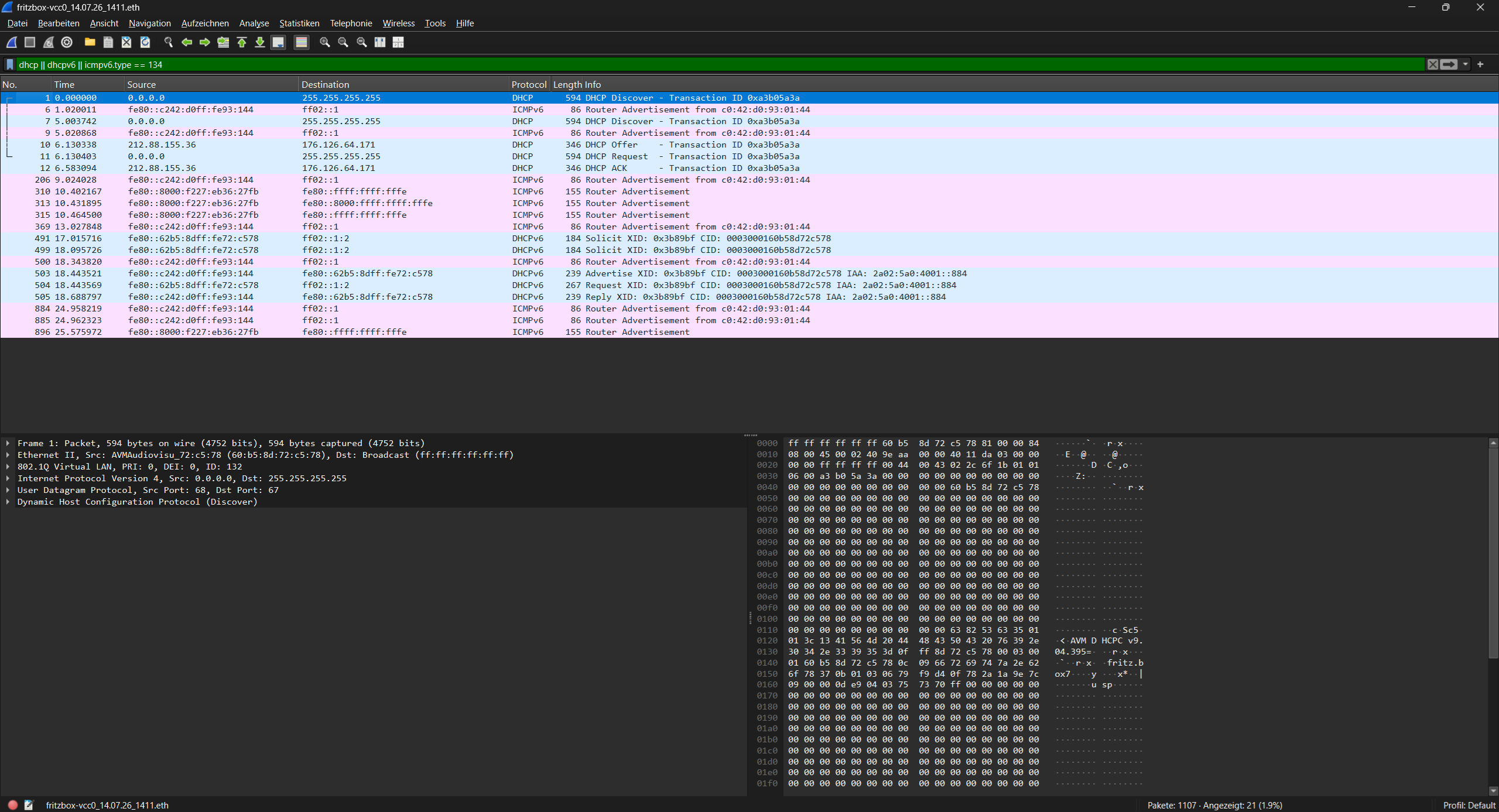Sort packets by the Time column
The image size is (1499, 812).
pyautogui.click(x=88, y=84)
